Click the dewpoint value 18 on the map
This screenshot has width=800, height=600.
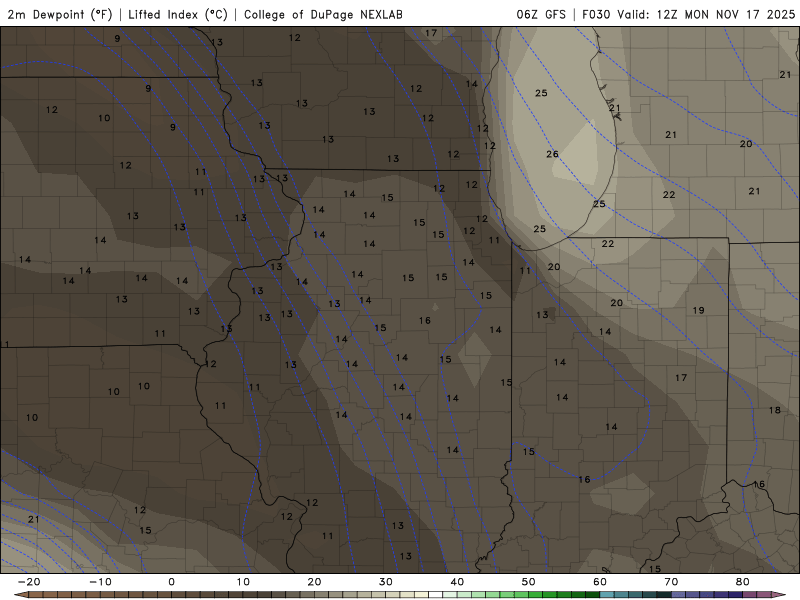[x=774, y=410]
